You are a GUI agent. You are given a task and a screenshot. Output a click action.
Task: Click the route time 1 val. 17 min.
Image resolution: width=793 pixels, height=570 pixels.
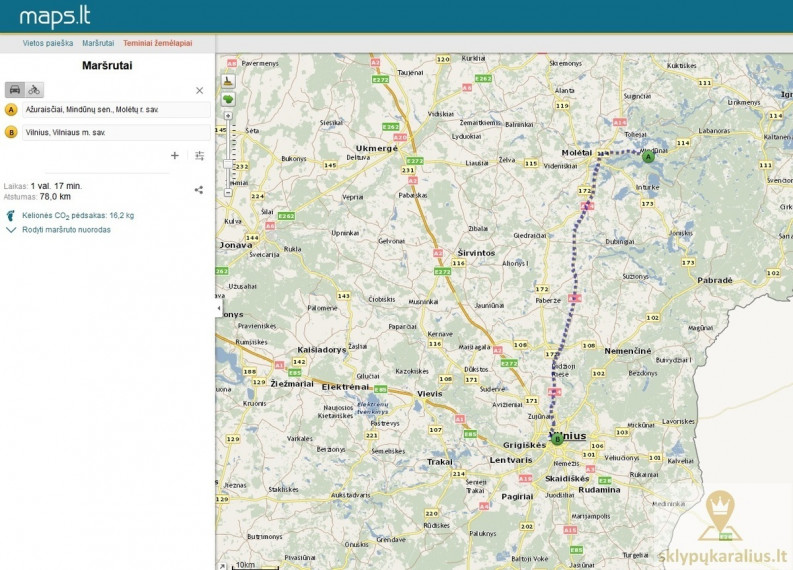tap(56, 186)
